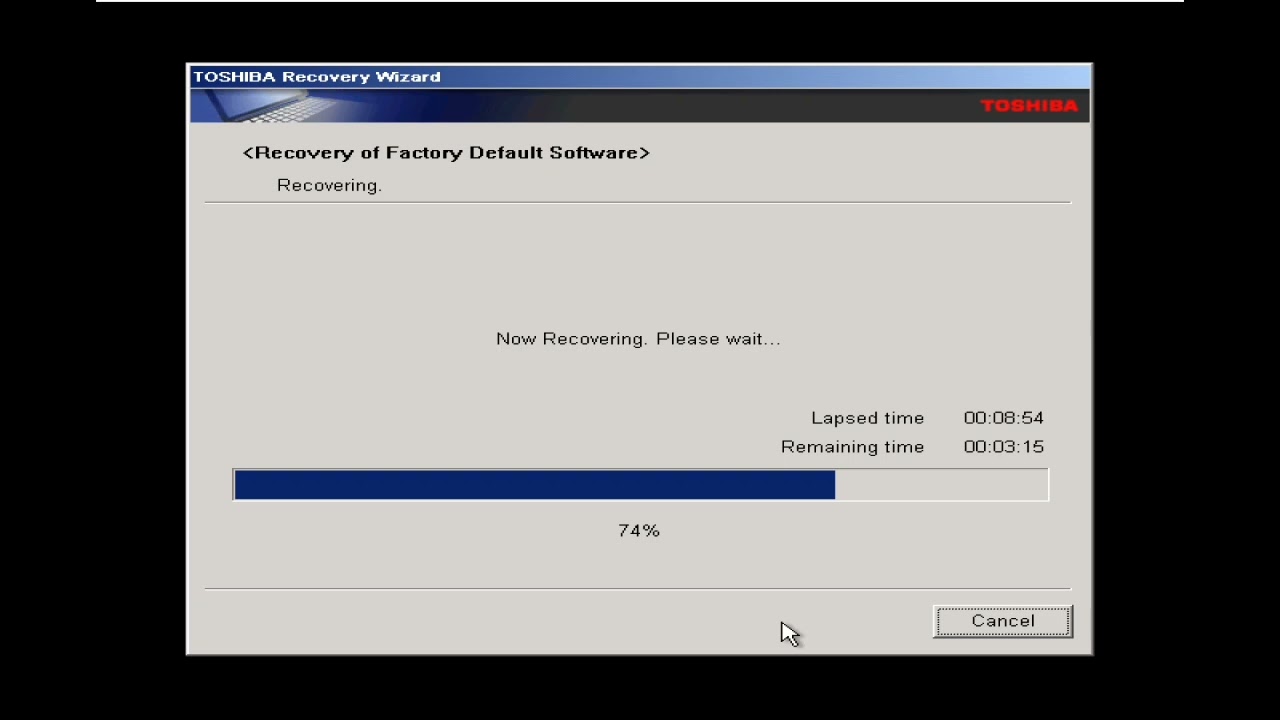Click the remaining time value 00:03:15
This screenshot has height=720, width=1280.
(1003, 447)
